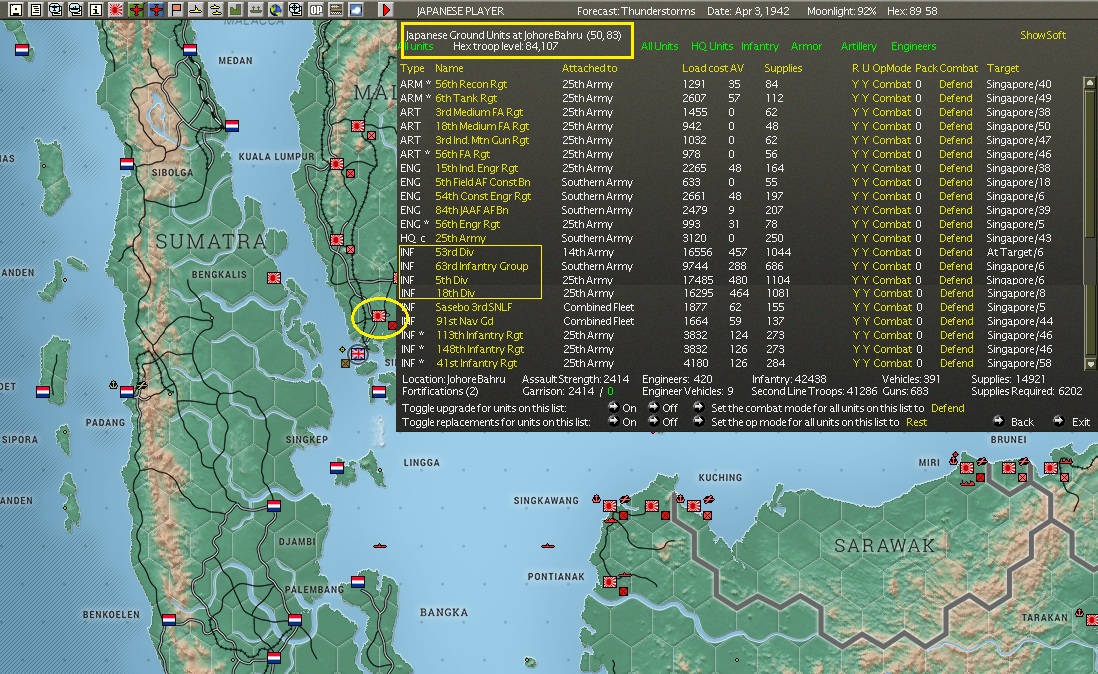Change Defend value for combat mode setting
This screenshot has width=1098, height=674.
click(x=947, y=408)
